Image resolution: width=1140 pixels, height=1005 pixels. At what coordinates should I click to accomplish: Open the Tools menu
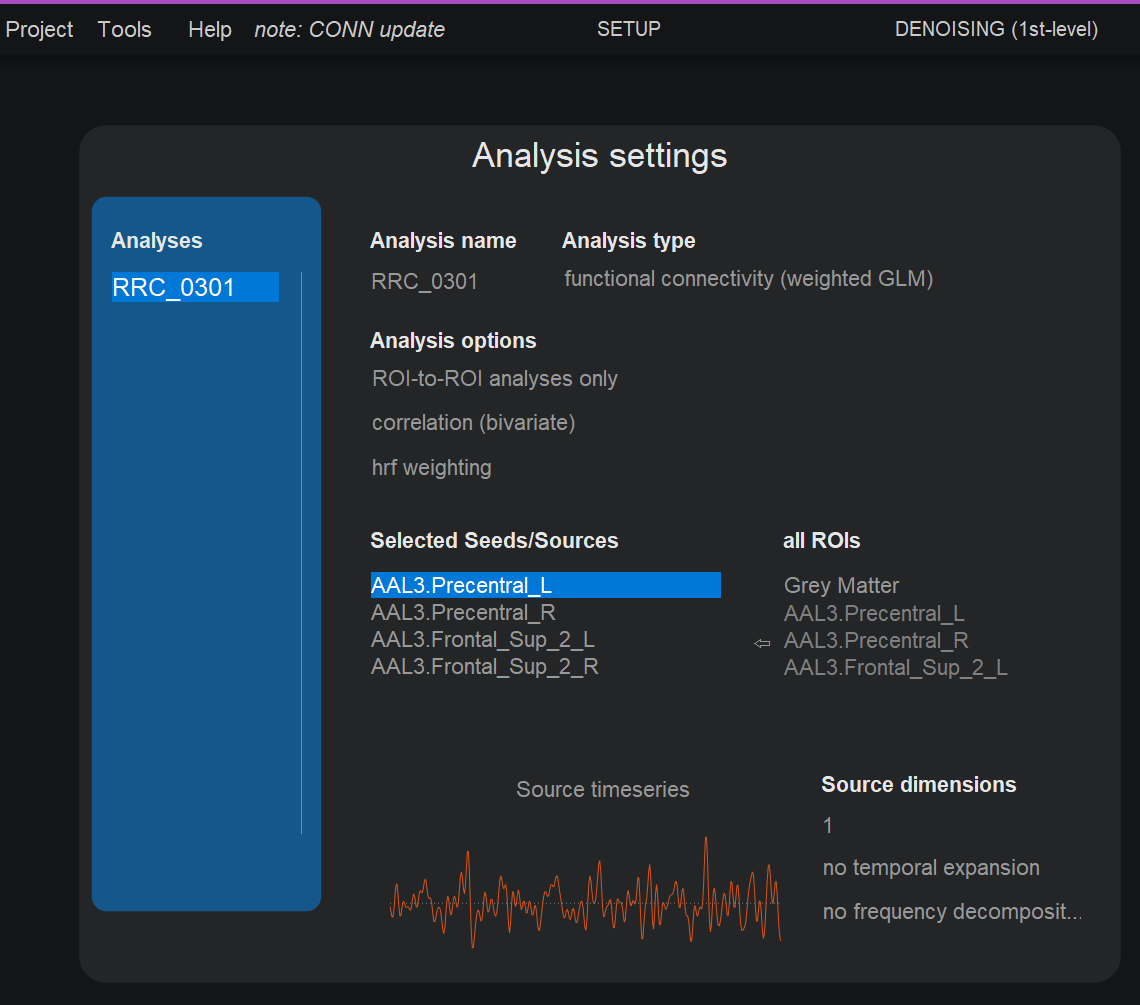(x=125, y=30)
